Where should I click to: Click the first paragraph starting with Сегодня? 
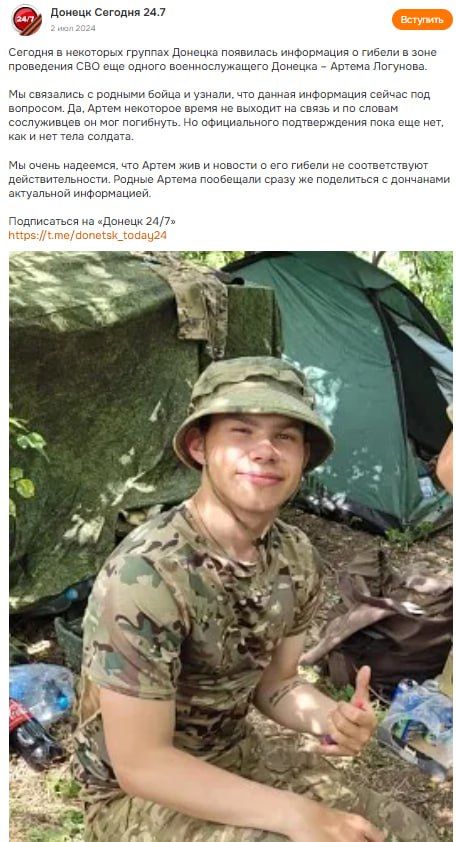[x=223, y=59]
